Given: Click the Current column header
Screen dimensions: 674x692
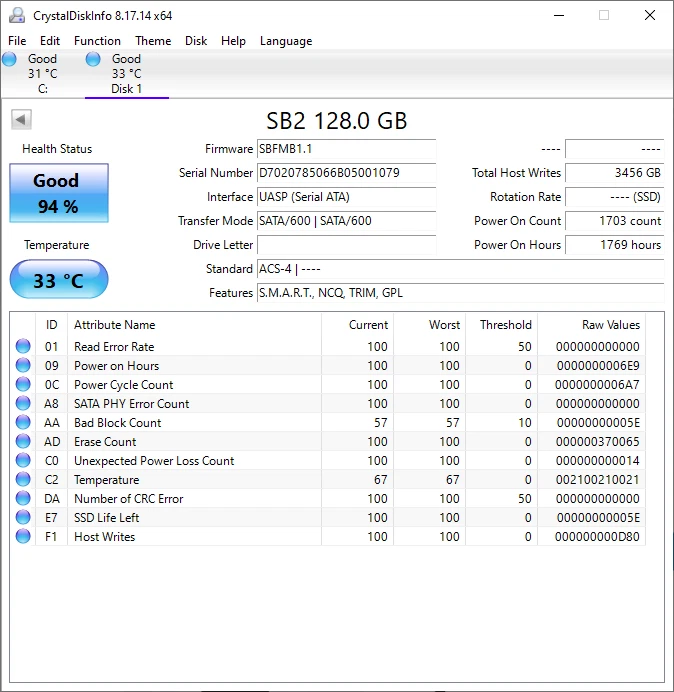Looking at the screenshot, I should [358, 325].
